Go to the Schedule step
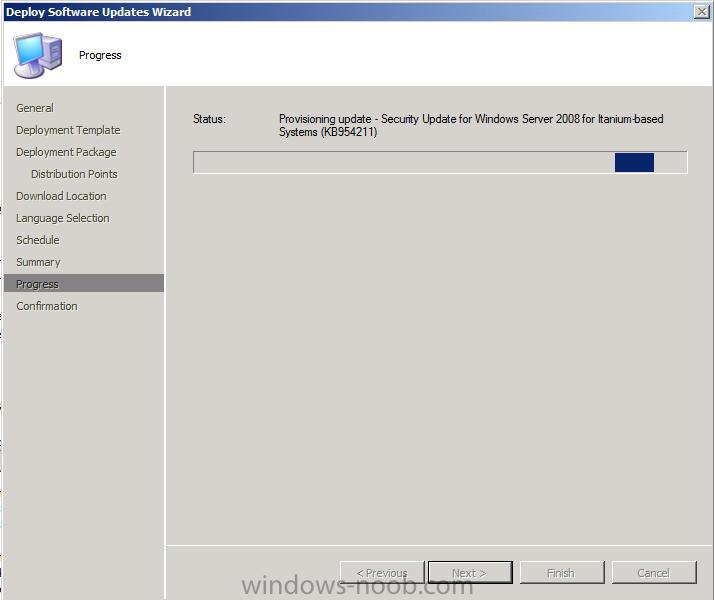The image size is (714, 600). tap(38, 240)
